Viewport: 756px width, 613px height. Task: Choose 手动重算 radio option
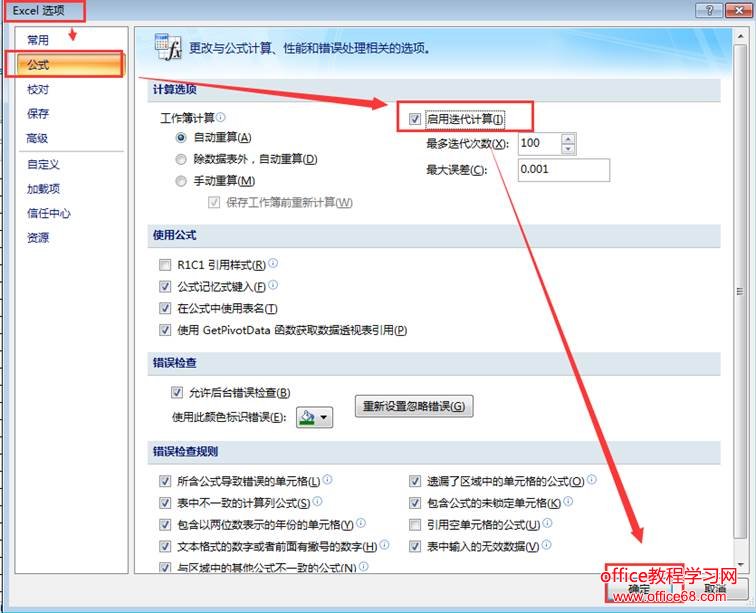click(x=181, y=181)
